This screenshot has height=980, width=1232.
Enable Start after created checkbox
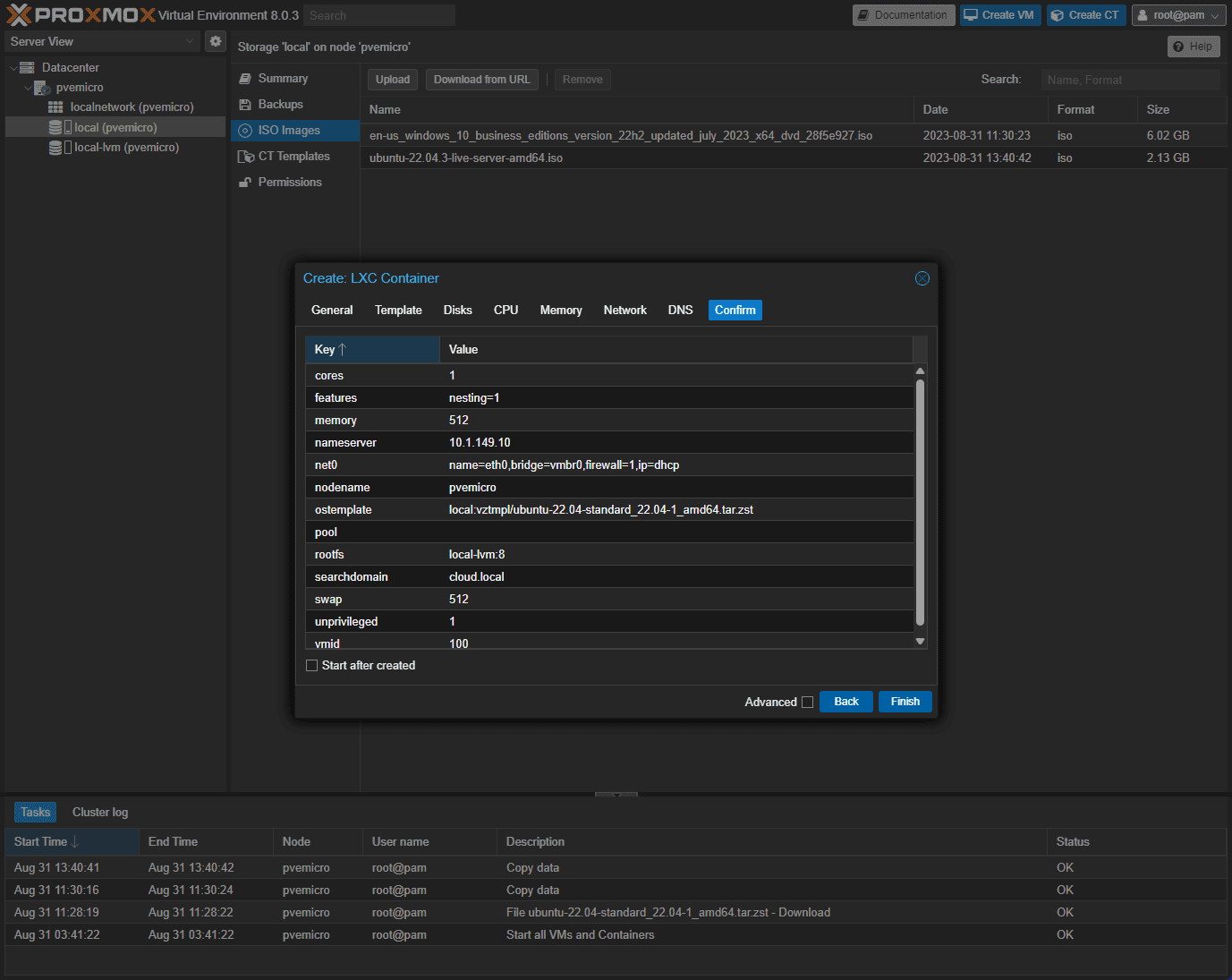(312, 666)
